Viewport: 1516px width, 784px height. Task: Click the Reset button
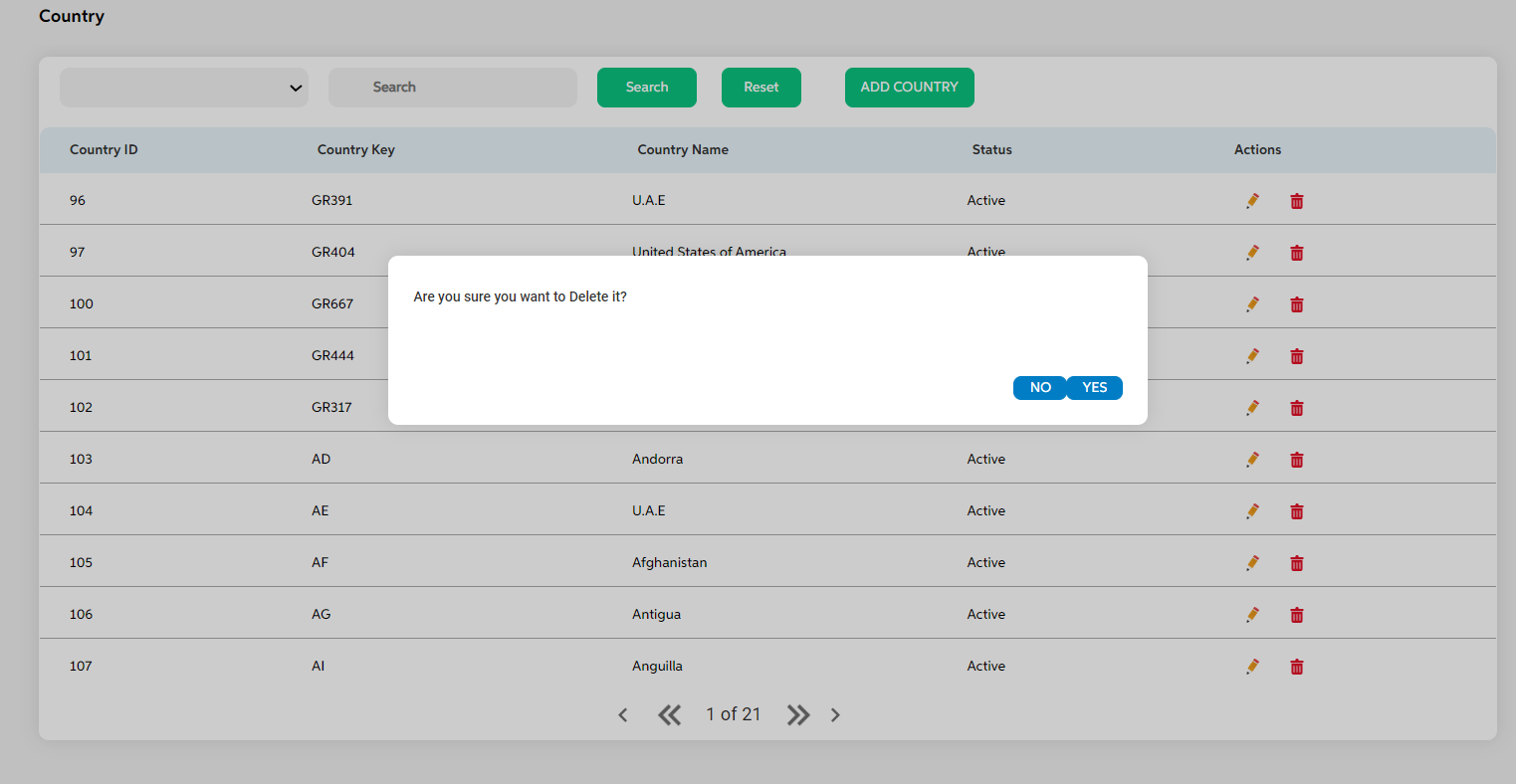tap(761, 88)
